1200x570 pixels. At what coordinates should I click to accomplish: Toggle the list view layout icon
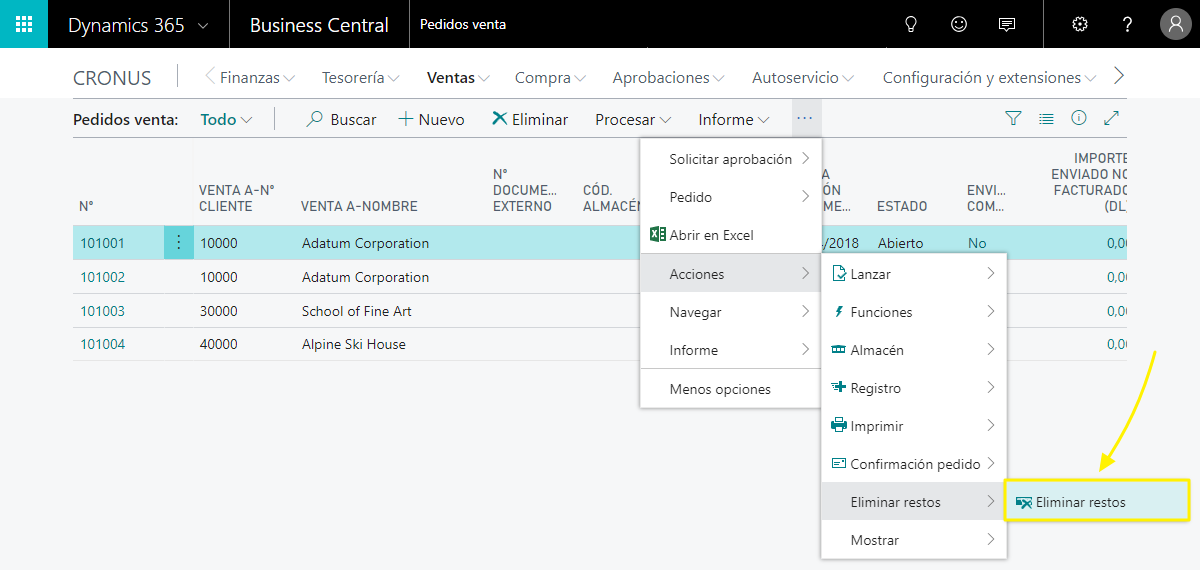pos(1046,119)
